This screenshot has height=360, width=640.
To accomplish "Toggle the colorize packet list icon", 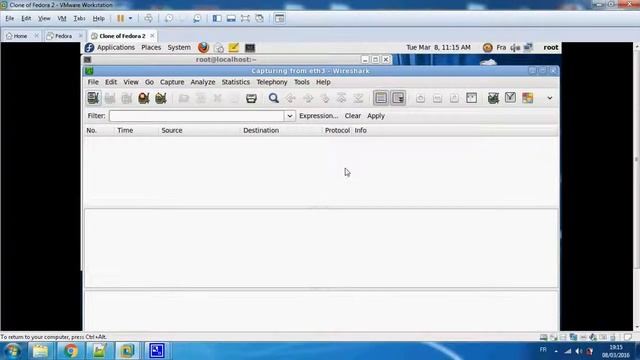I will tap(381, 98).
